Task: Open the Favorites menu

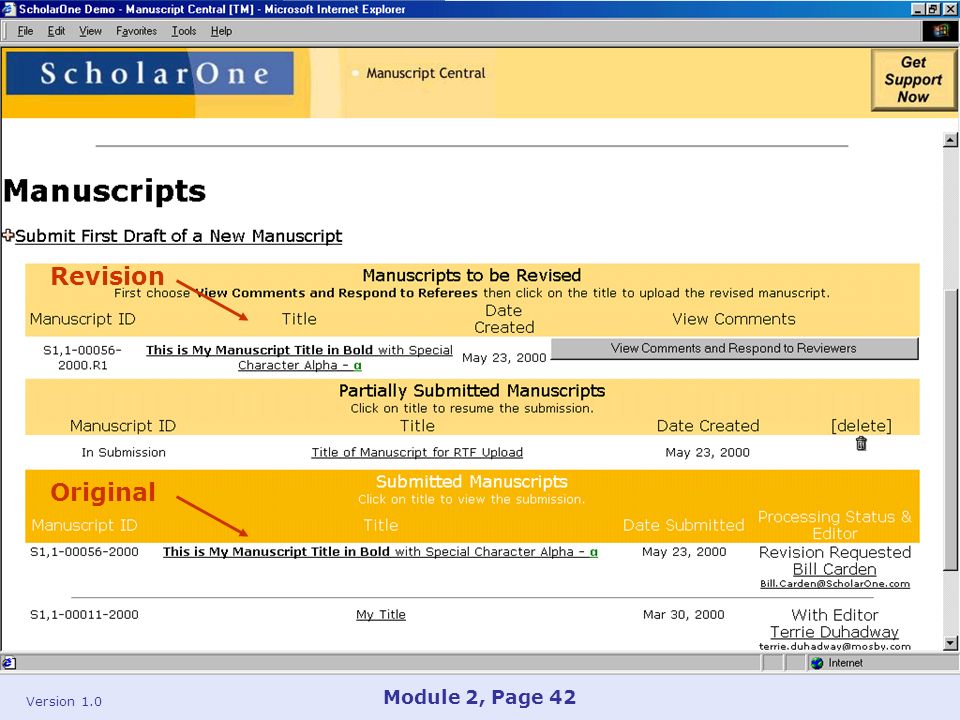Action: (x=136, y=31)
